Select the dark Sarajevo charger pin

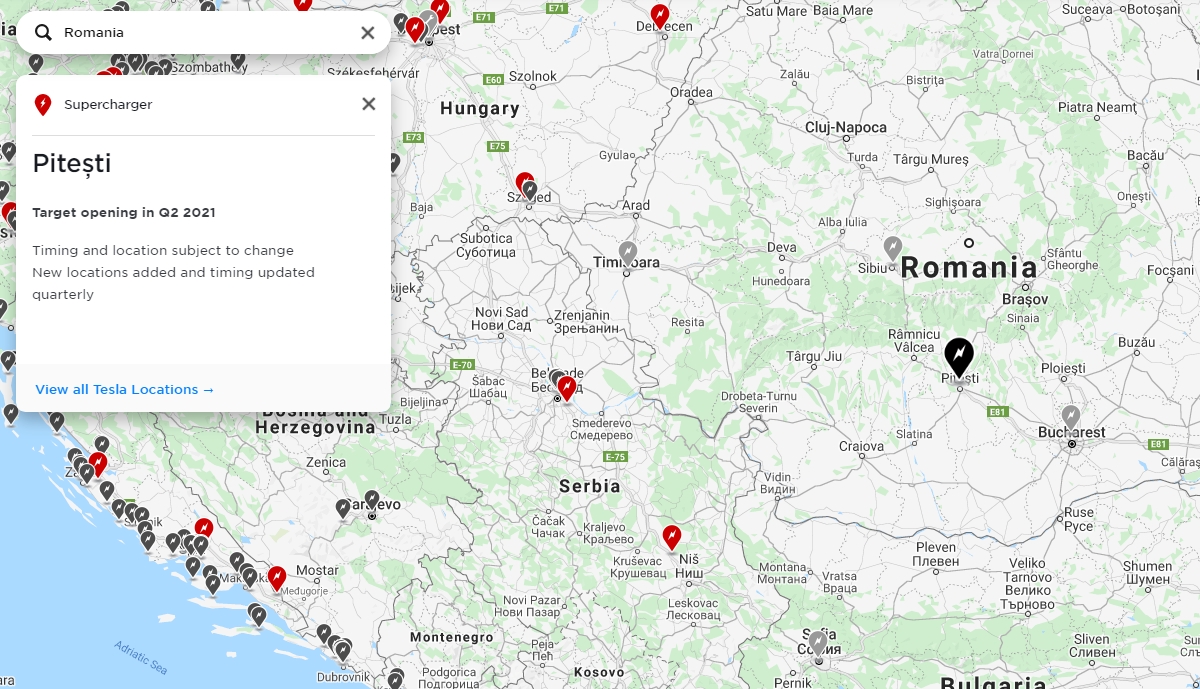372,500
